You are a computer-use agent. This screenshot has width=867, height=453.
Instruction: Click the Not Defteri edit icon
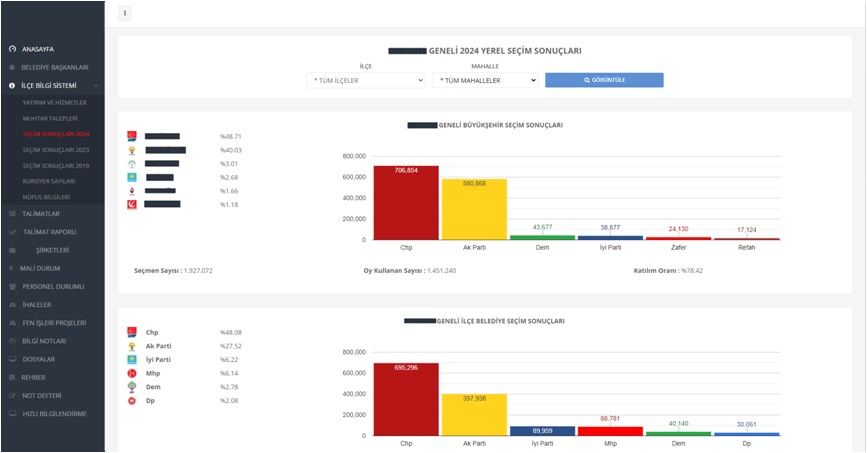(x=12, y=396)
